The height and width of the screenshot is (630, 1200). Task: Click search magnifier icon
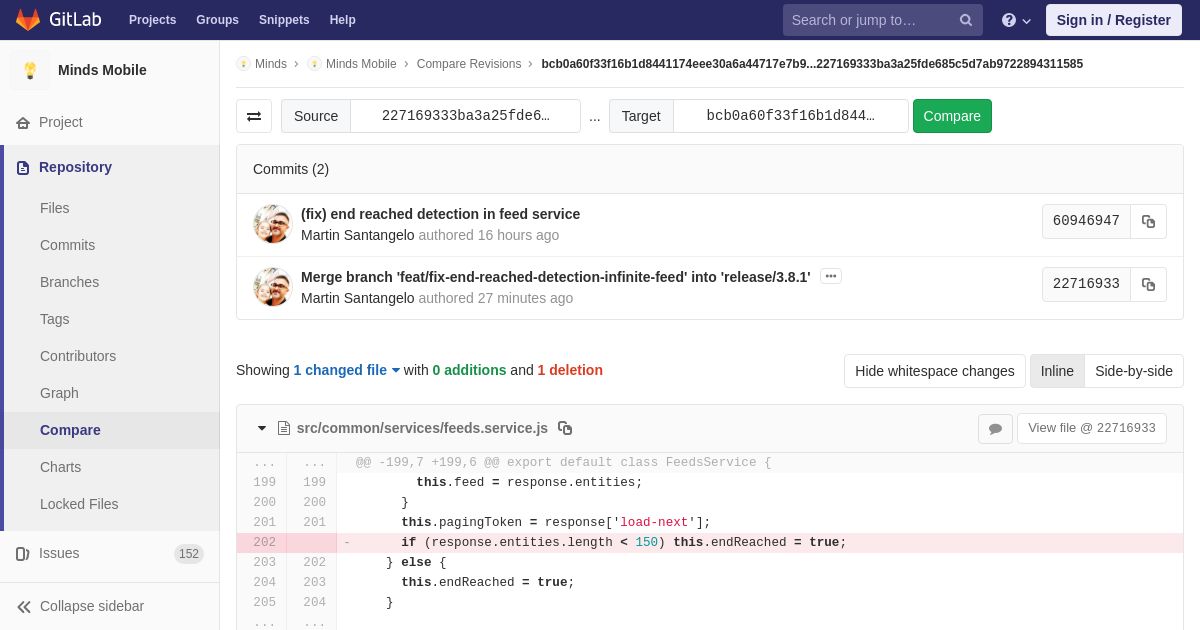pos(966,20)
